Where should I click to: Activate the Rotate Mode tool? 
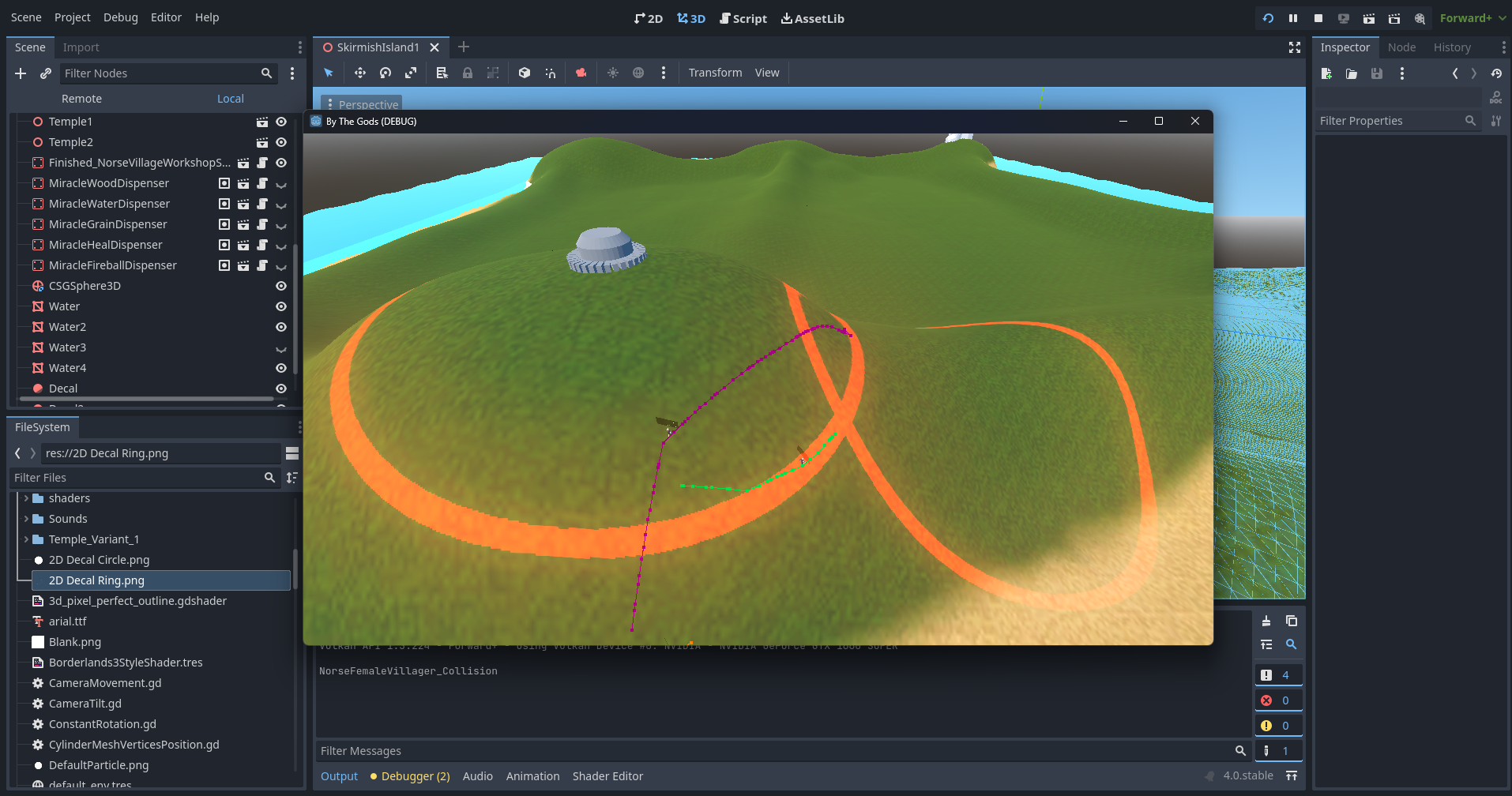pos(386,73)
